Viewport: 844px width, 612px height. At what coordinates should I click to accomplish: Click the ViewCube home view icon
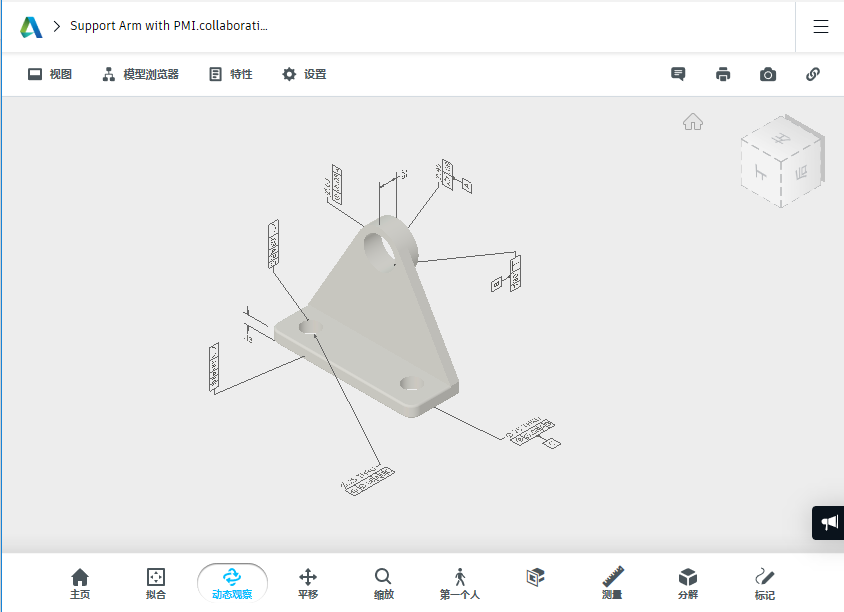[x=693, y=122]
